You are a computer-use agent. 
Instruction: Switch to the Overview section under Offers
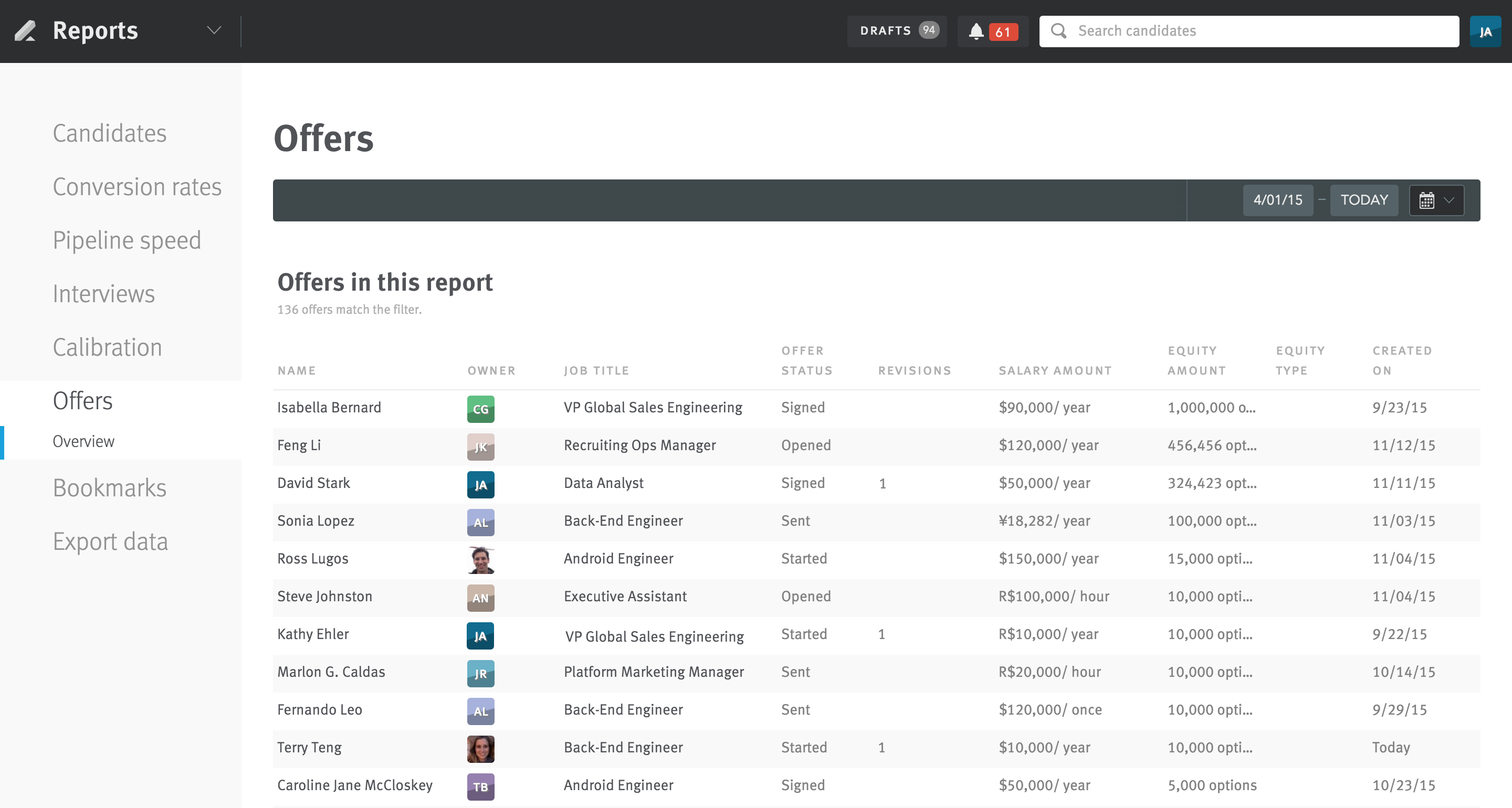pyautogui.click(x=83, y=441)
